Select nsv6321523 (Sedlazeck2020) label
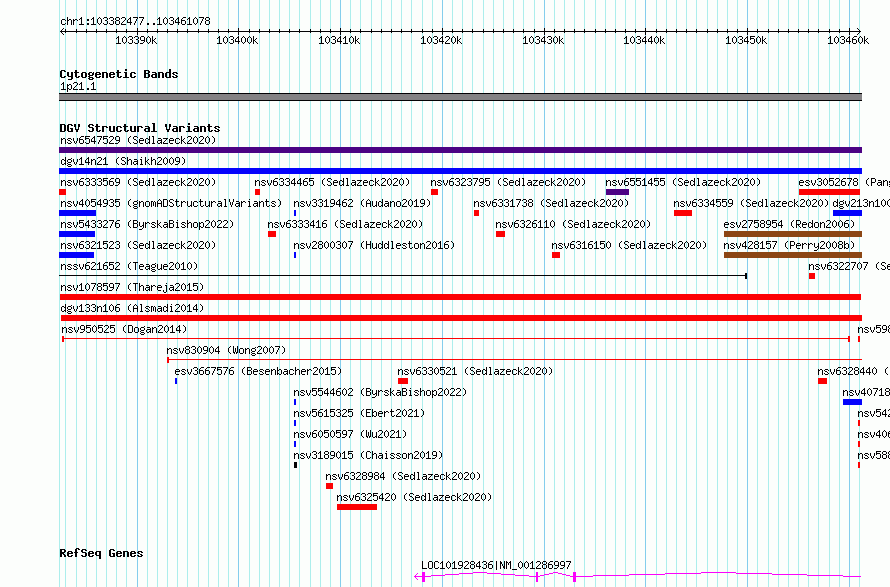Image resolution: width=890 pixels, height=587 pixels. point(138,245)
